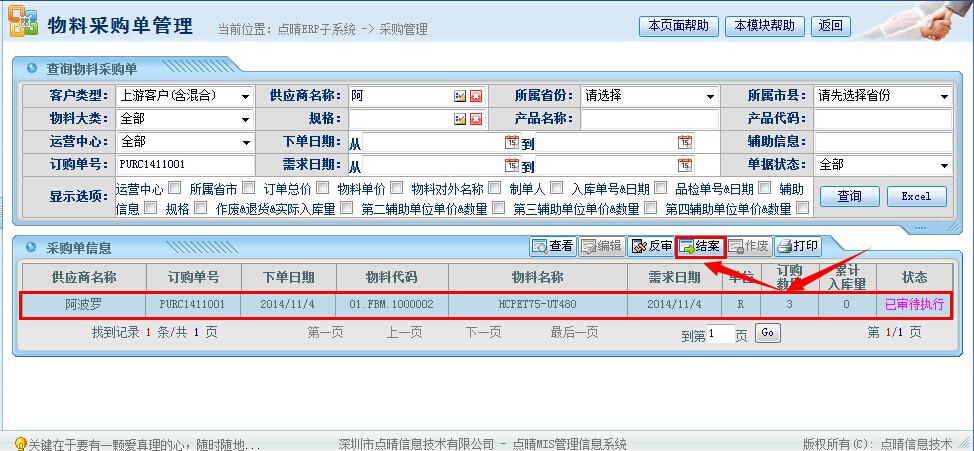974x451 pixels.
Task: Clear supplier name with red X icon
Action: [476, 96]
